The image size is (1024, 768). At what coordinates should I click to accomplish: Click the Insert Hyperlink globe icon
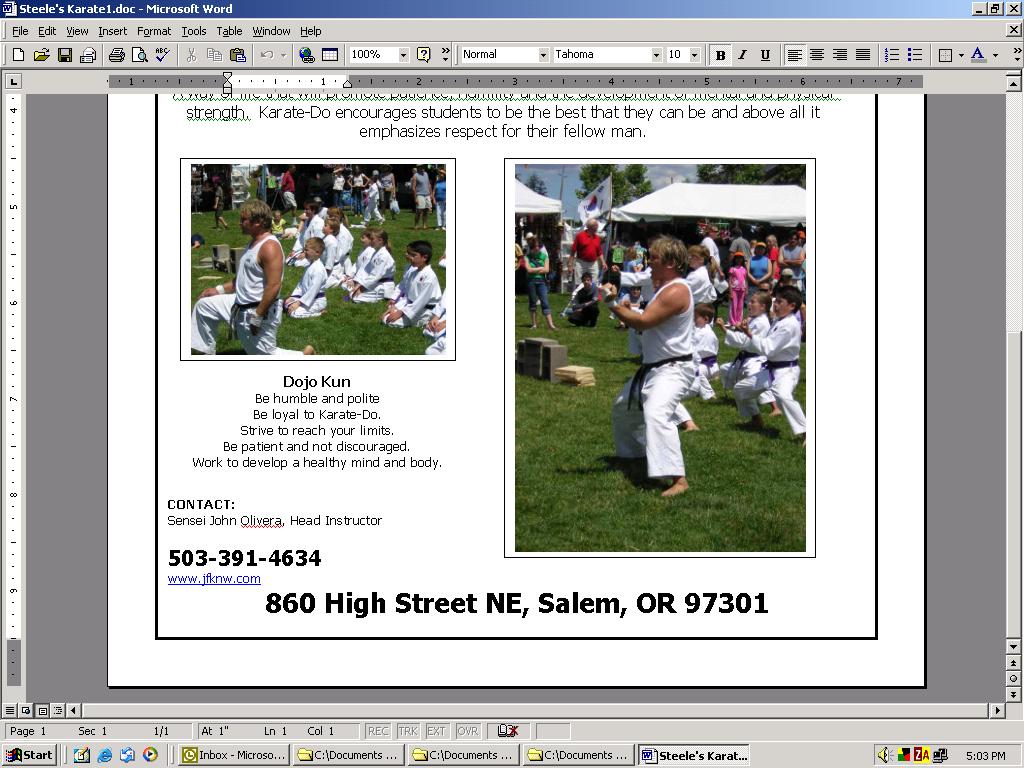click(x=307, y=55)
